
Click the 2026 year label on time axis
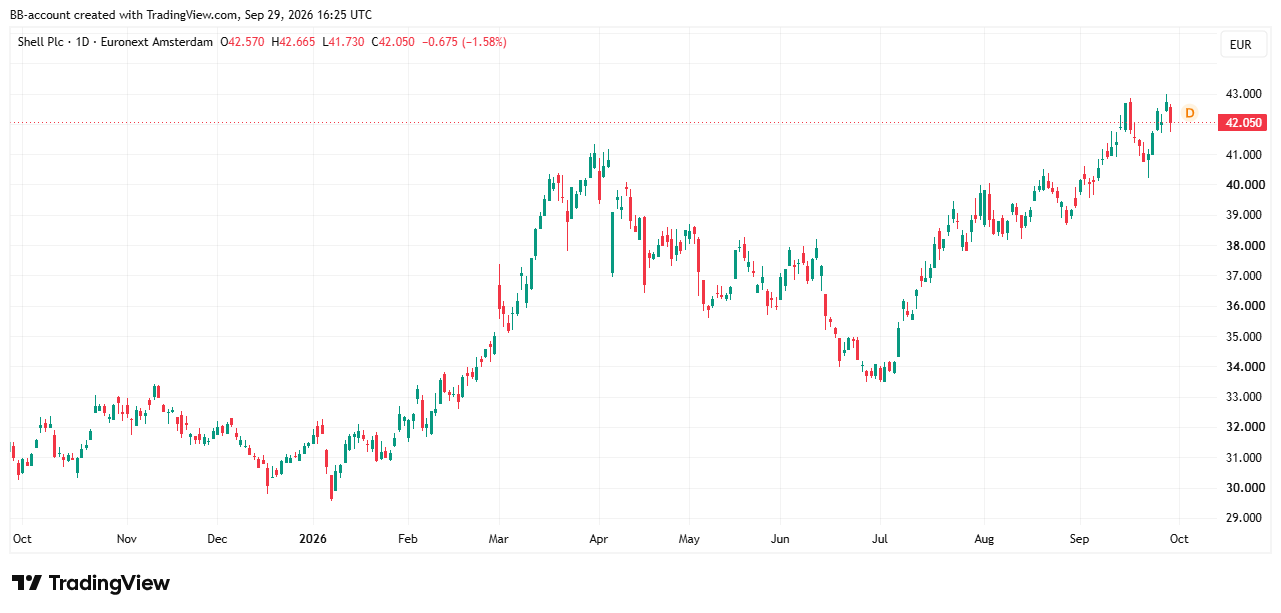313,539
